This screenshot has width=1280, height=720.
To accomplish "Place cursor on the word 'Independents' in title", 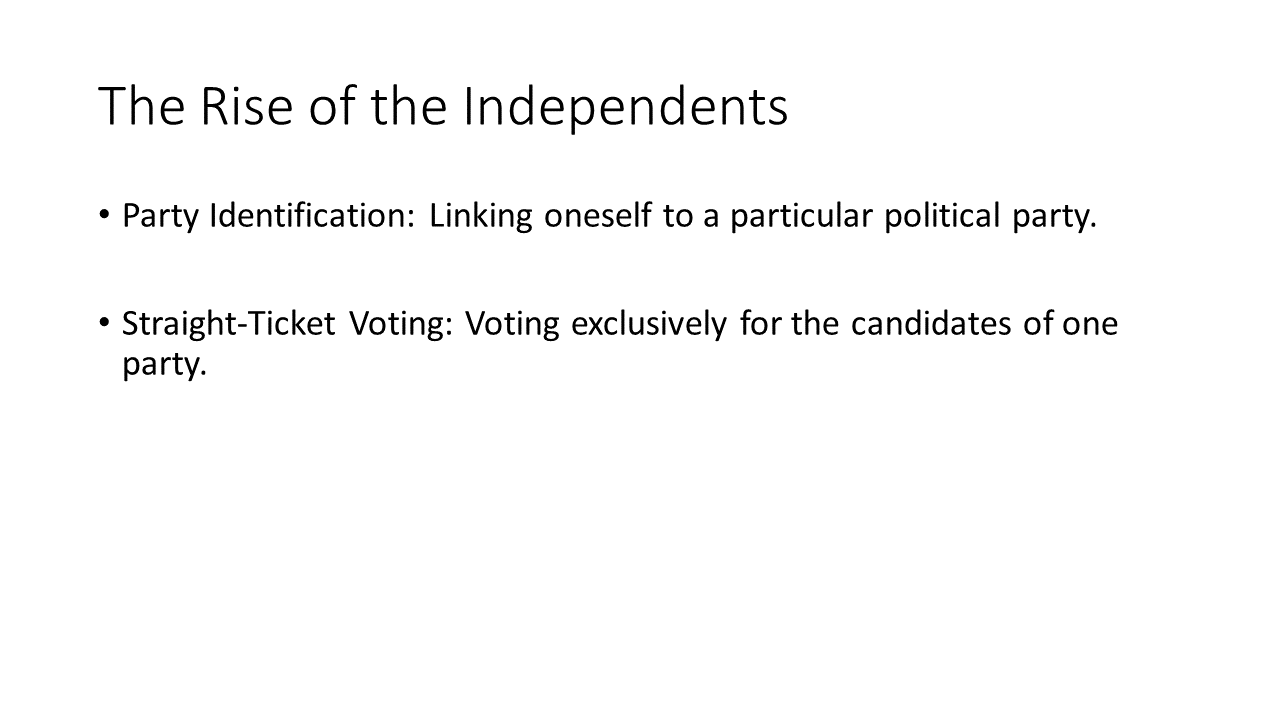I will 625,107.
